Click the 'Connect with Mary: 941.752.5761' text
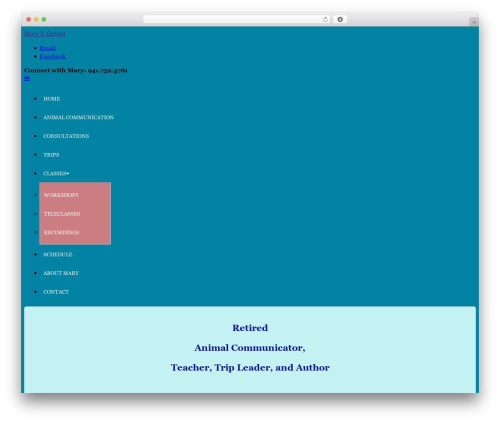The width and height of the screenshot is (500, 423). pos(76,70)
